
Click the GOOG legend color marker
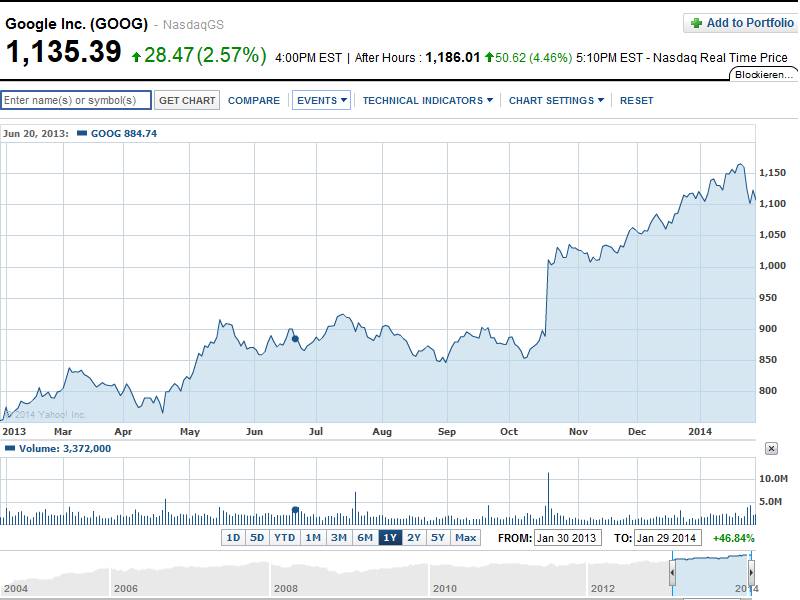click(82, 133)
